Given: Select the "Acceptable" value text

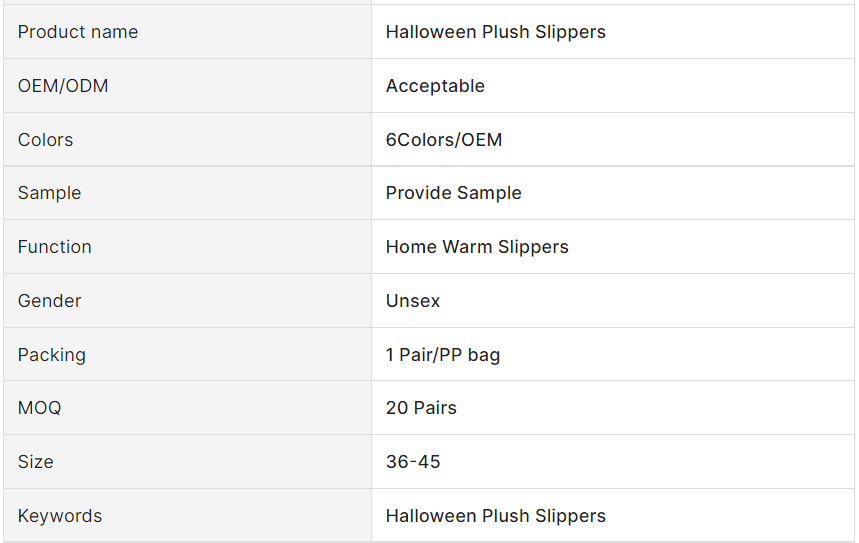Looking at the screenshot, I should (x=435, y=86).
